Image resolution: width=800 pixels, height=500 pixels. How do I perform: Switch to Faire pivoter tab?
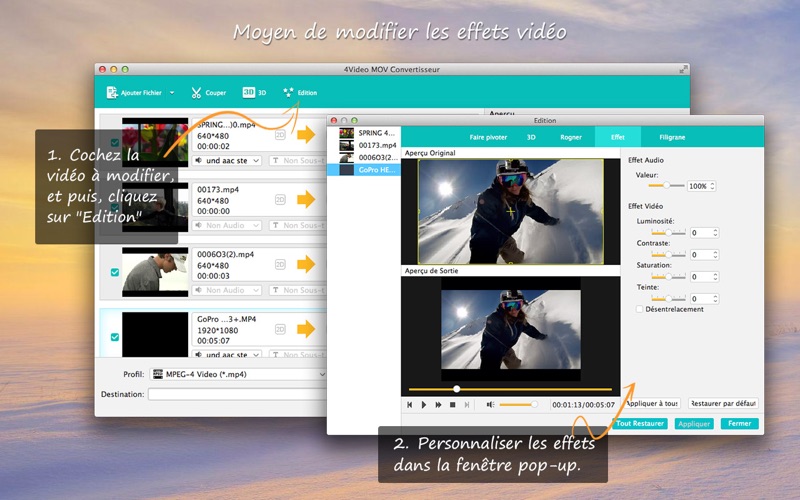point(488,137)
